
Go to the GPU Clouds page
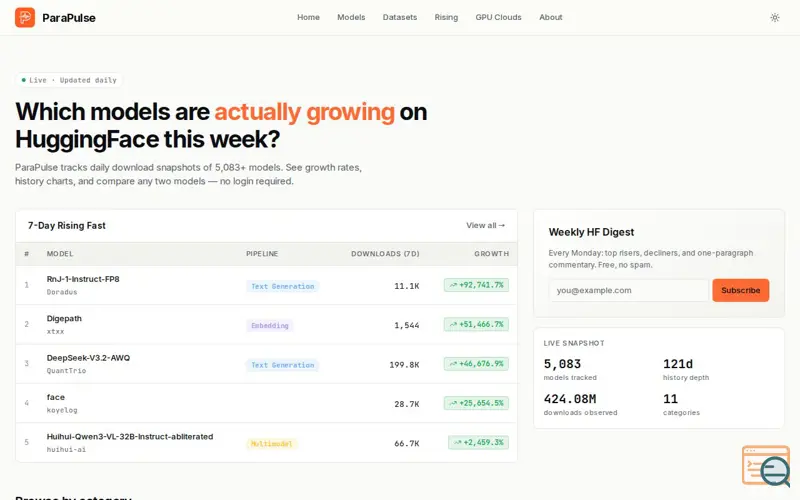click(x=498, y=17)
